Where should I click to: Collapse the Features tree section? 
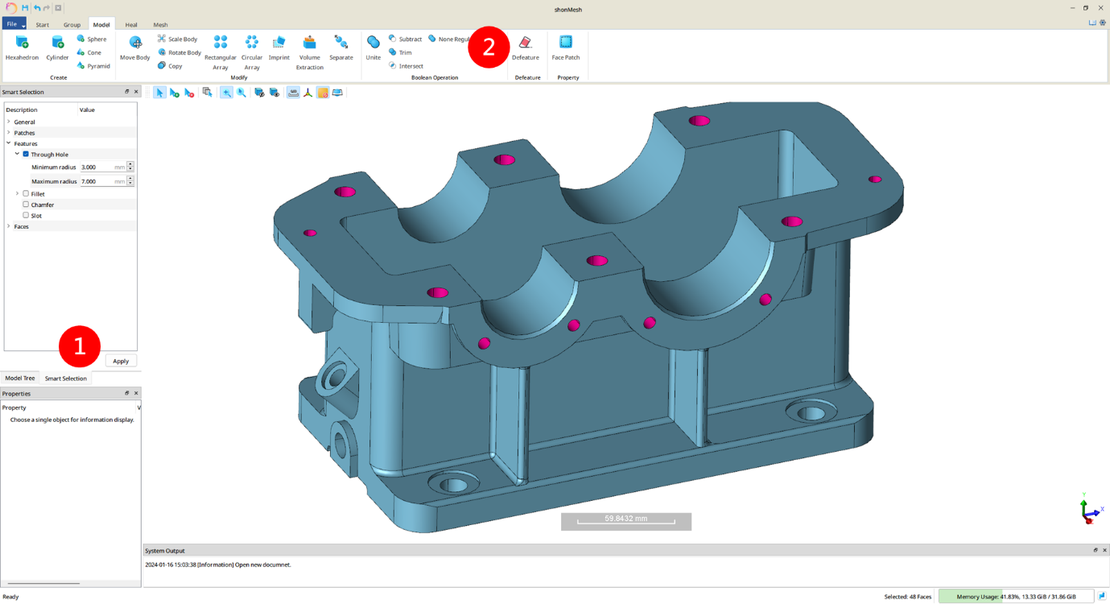click(x=9, y=144)
